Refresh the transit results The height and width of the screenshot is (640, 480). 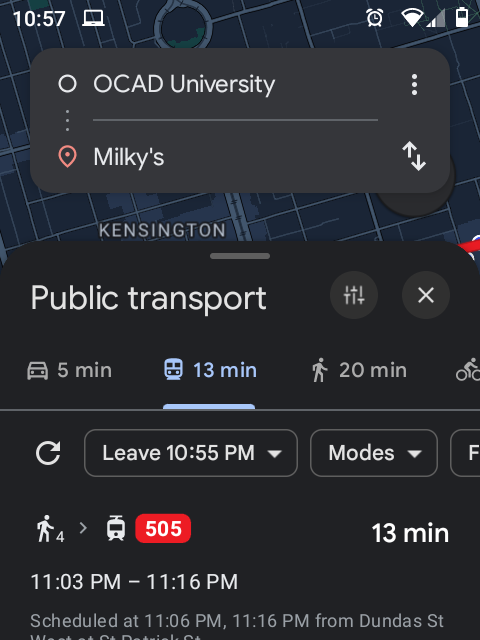[x=48, y=453]
